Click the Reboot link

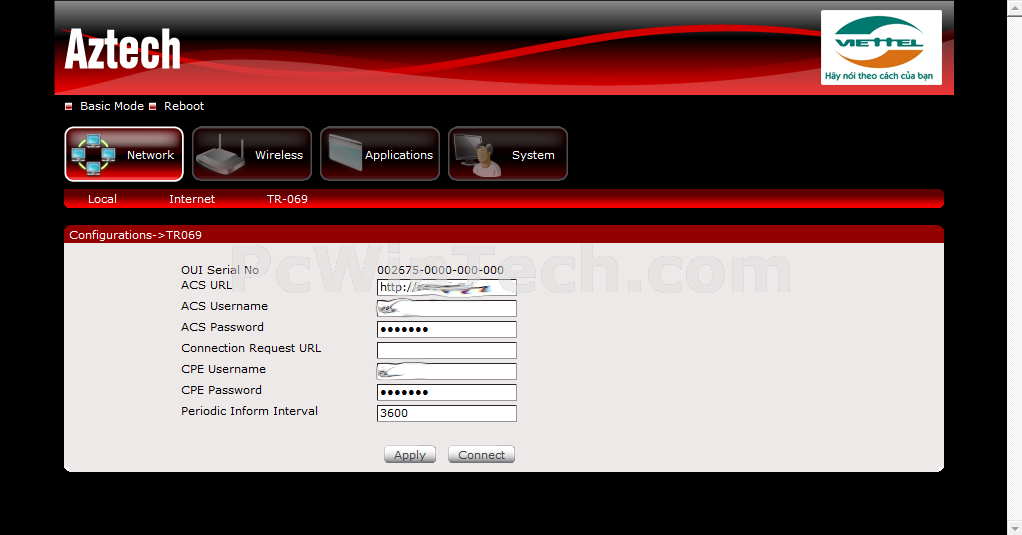click(184, 106)
